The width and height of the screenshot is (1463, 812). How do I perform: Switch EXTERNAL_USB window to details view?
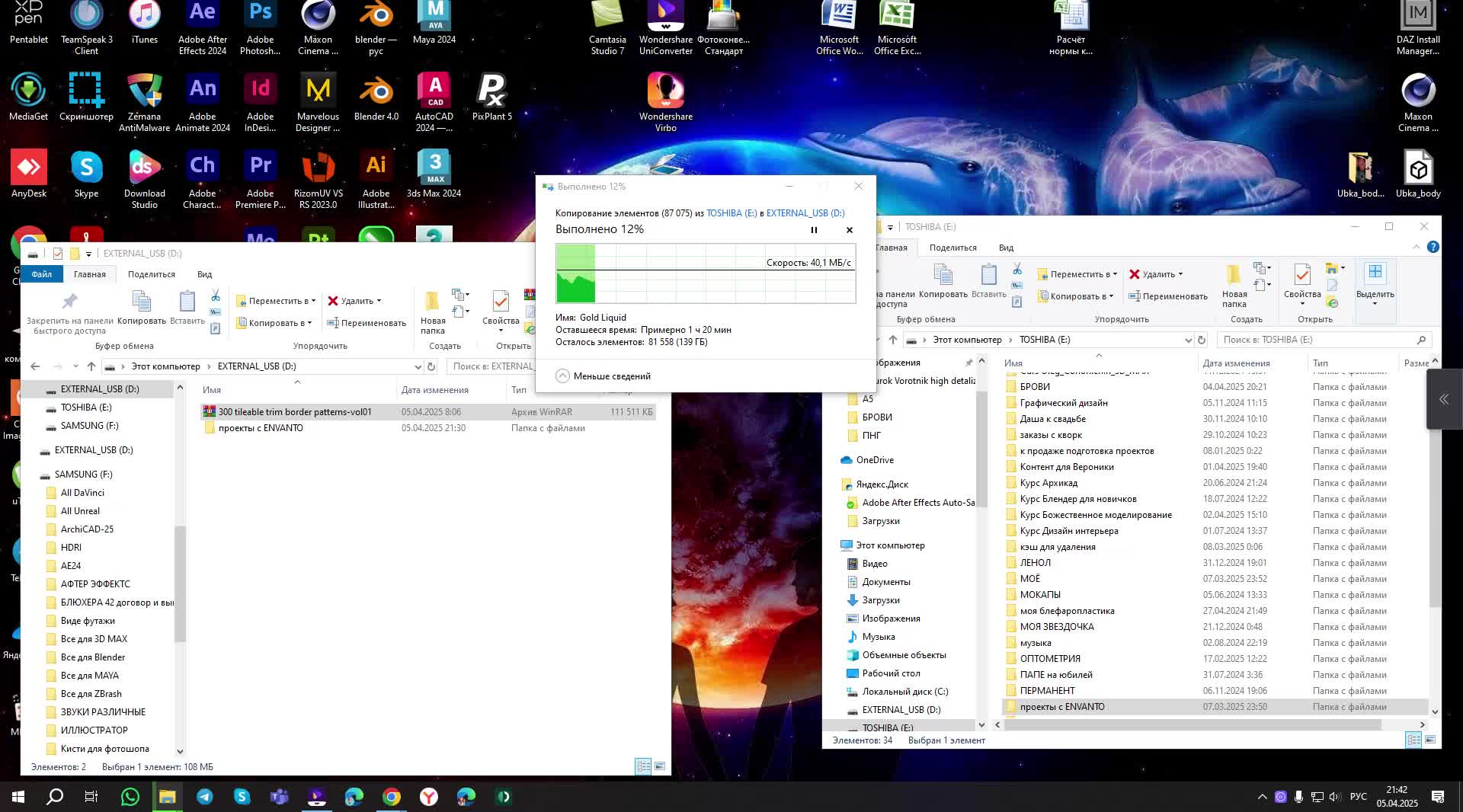point(643,766)
